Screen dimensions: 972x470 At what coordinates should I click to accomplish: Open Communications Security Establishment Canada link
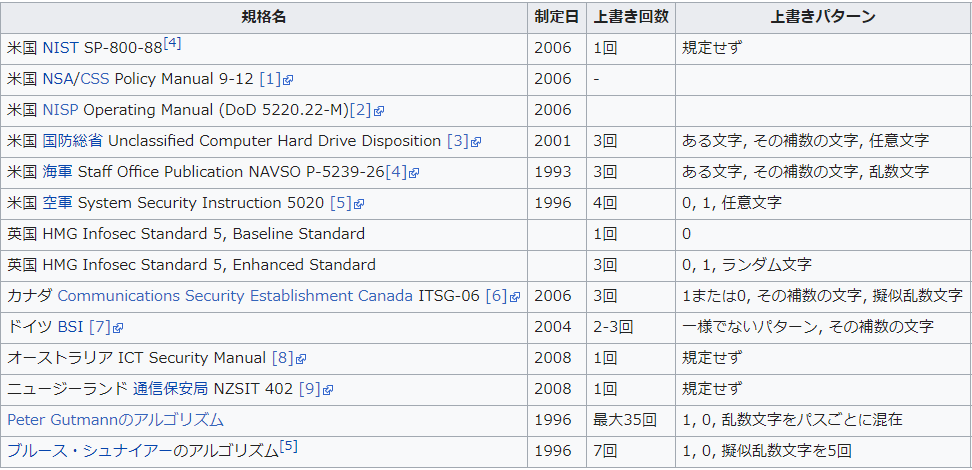pos(235,295)
